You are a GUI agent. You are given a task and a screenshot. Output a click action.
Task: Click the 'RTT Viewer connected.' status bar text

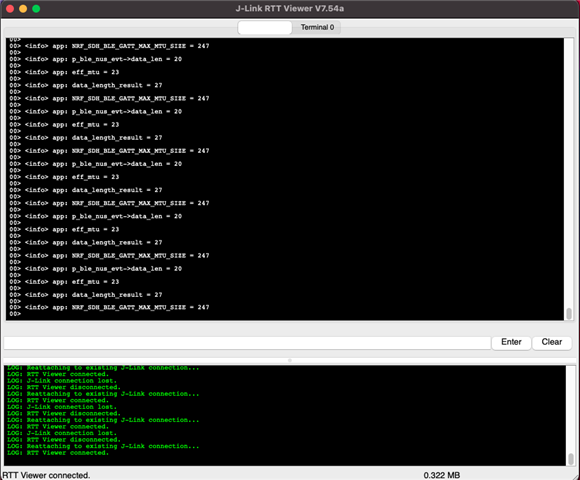(46, 475)
